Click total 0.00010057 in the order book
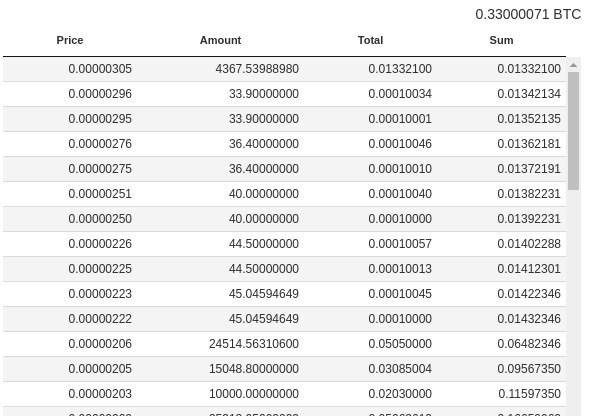 coord(400,244)
